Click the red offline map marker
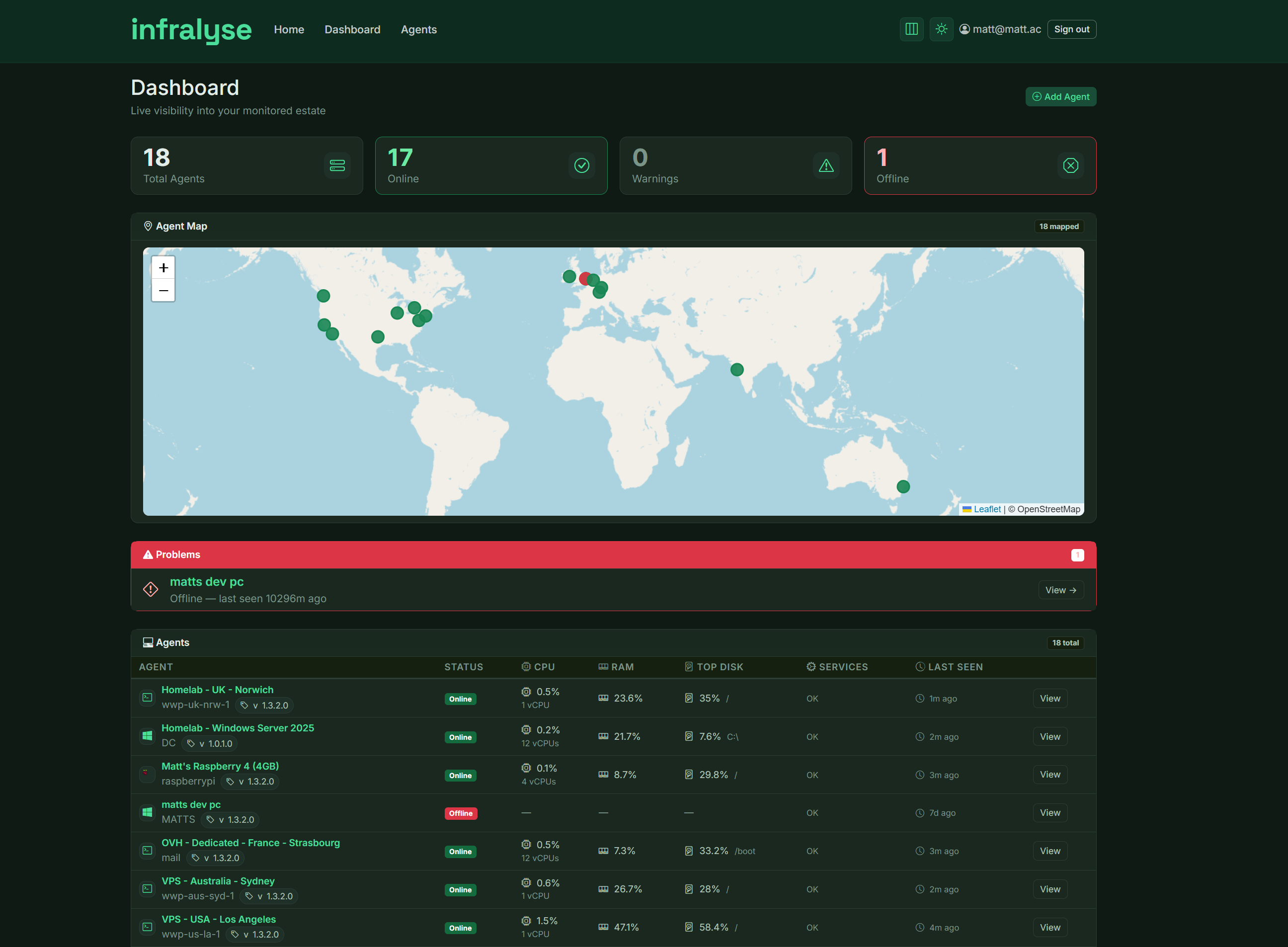The image size is (1288, 947). point(584,279)
